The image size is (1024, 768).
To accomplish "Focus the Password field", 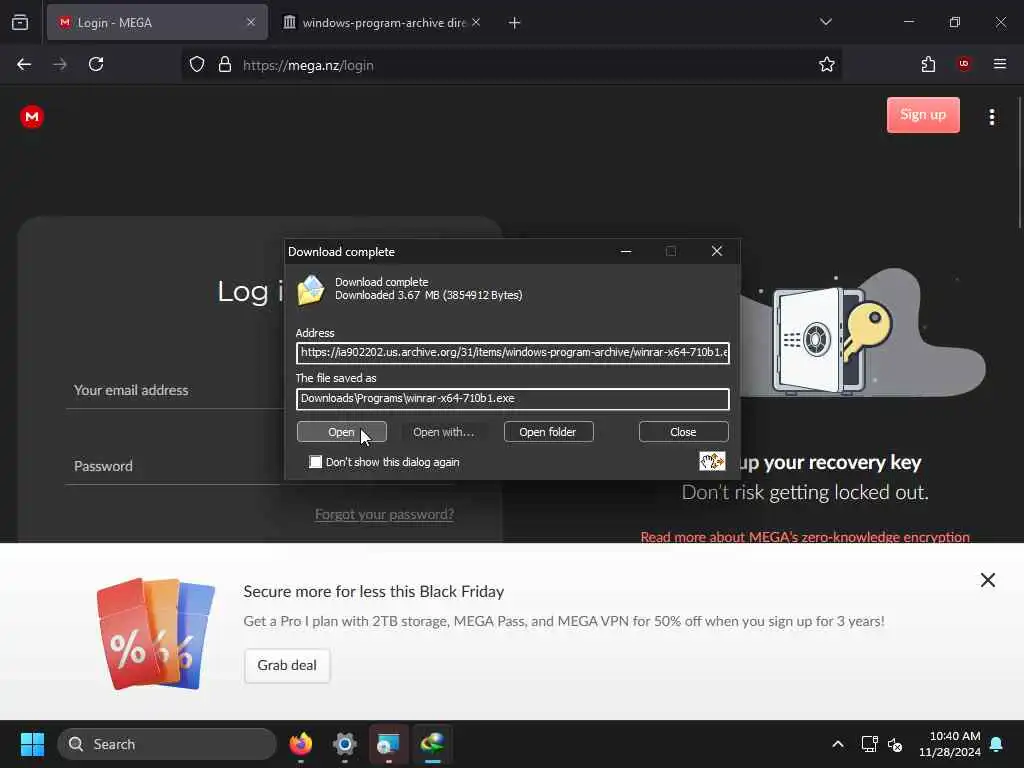I will [x=176, y=466].
